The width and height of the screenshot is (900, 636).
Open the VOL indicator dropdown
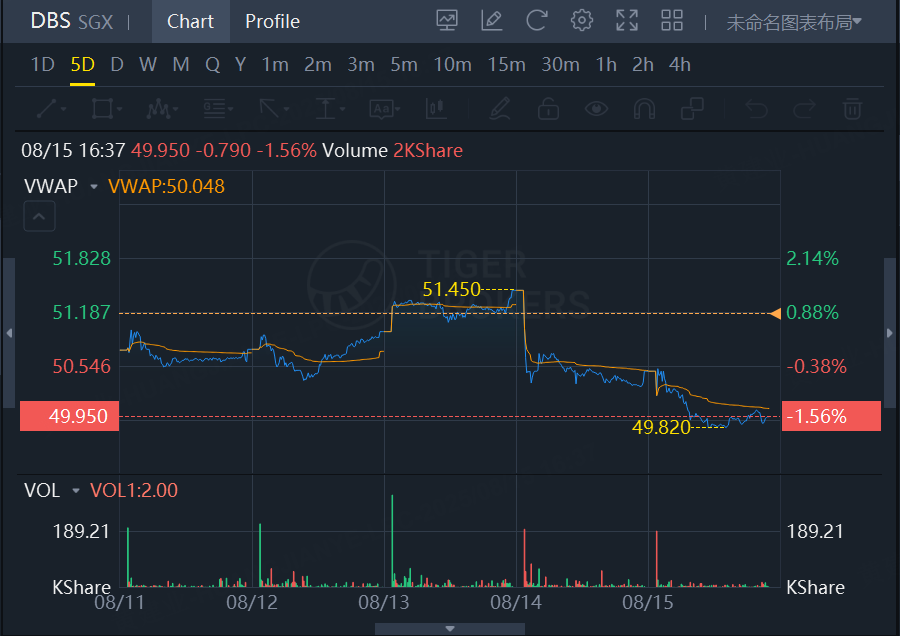point(76,491)
